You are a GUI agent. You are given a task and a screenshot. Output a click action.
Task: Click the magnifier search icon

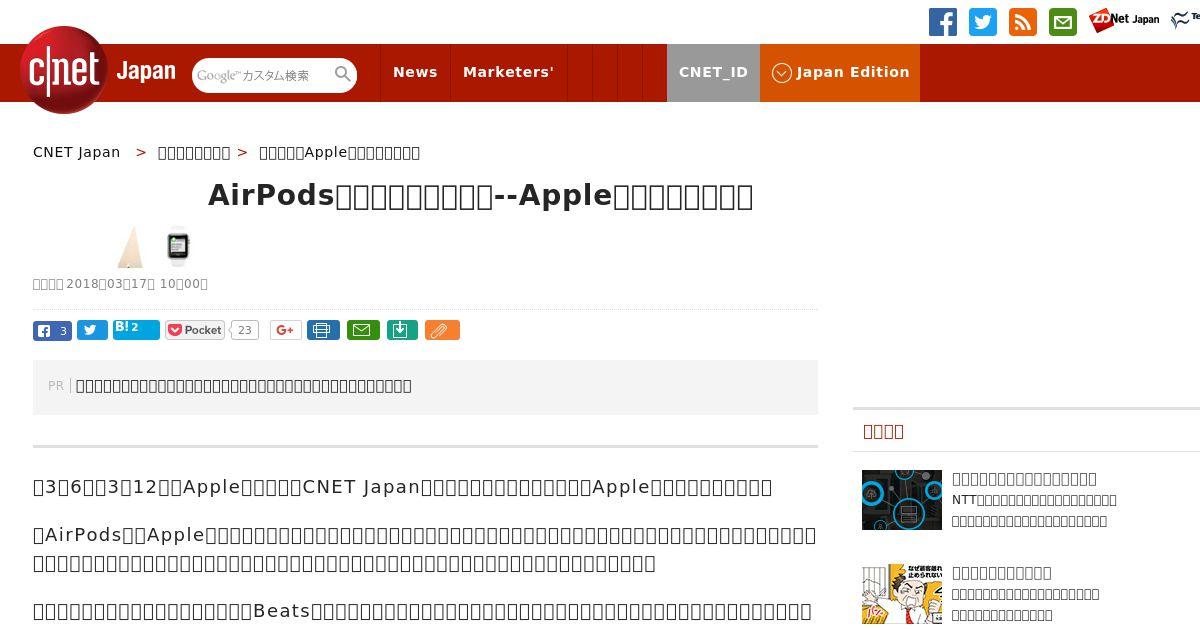tap(343, 74)
